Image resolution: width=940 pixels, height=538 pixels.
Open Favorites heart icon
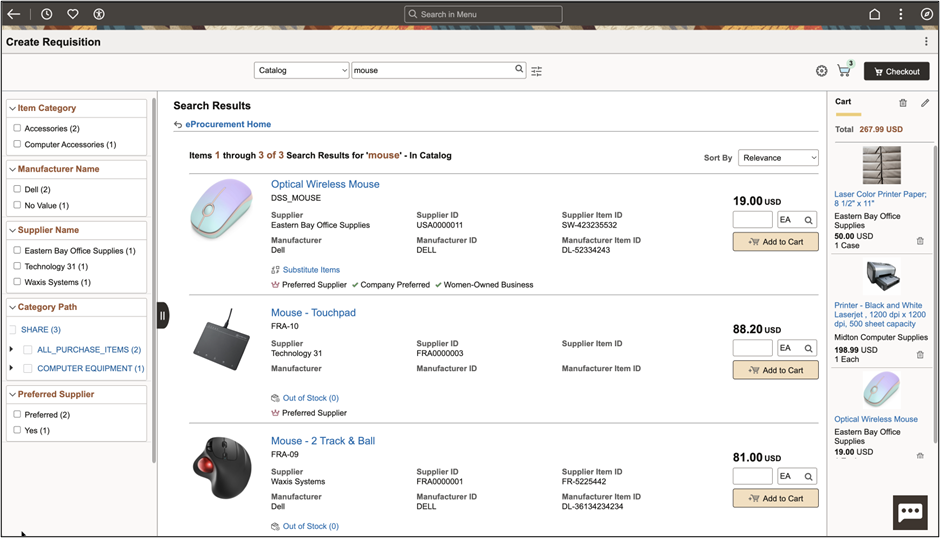(x=73, y=14)
